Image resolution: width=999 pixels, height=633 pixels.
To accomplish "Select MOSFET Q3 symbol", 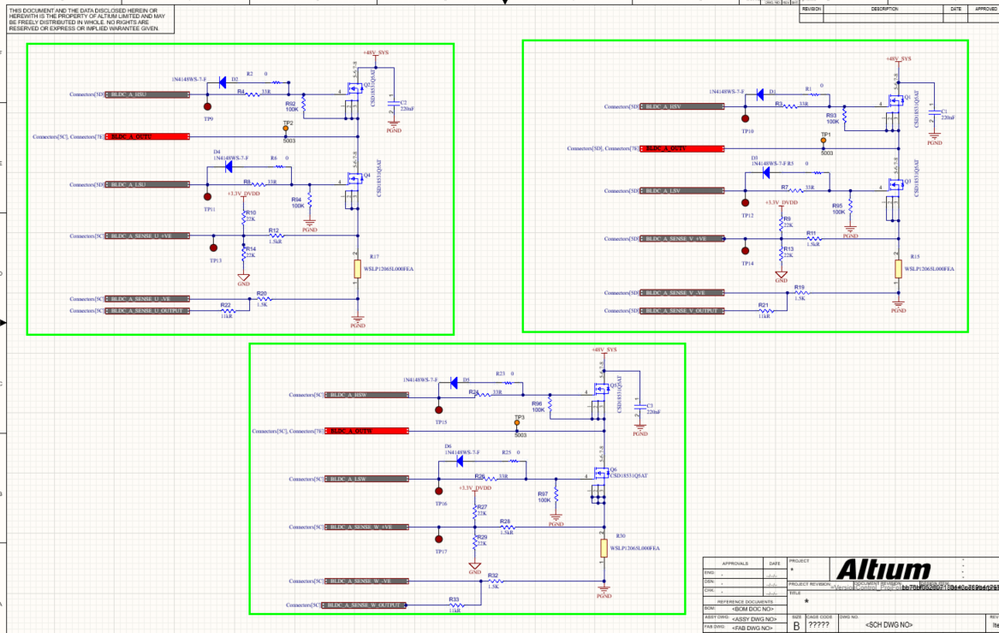I will pyautogui.click(x=896, y=185).
